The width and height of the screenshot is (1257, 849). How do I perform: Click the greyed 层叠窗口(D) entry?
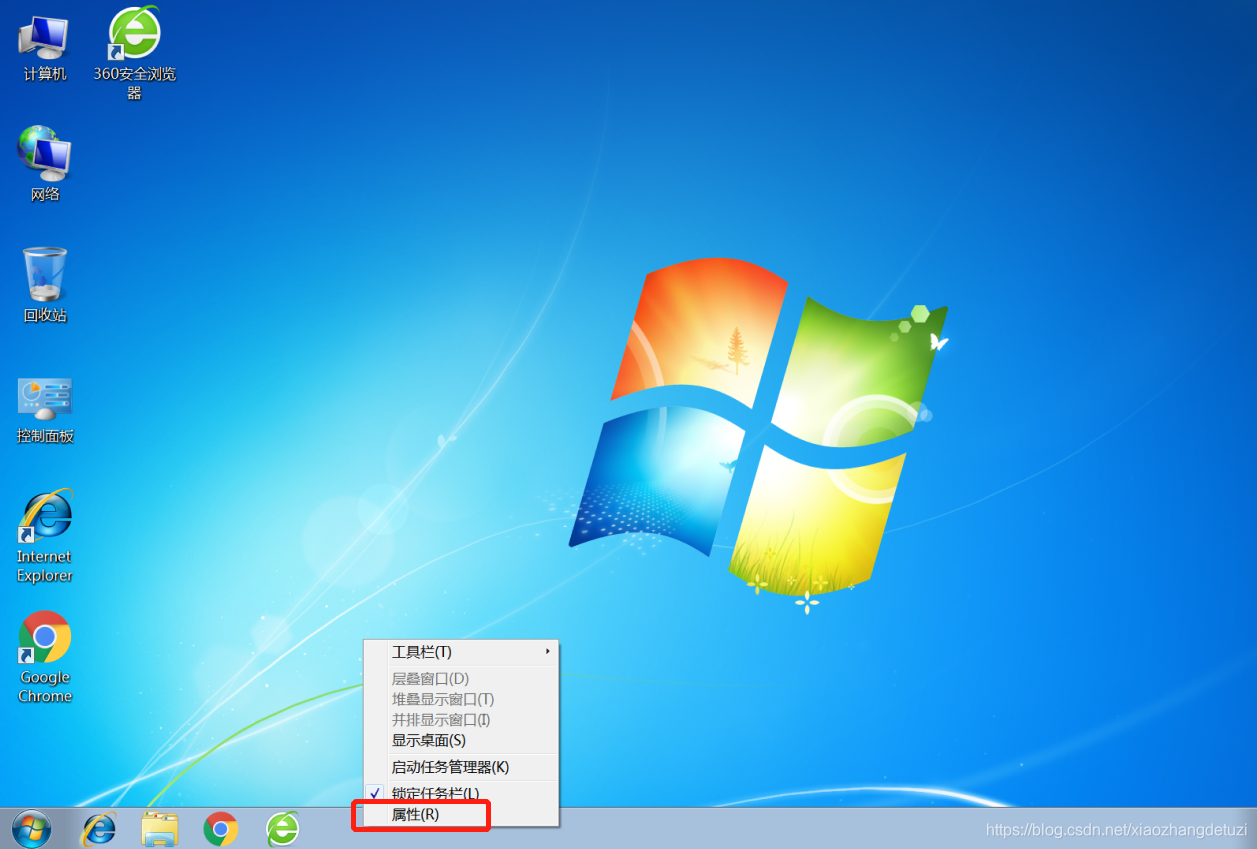tap(460, 679)
